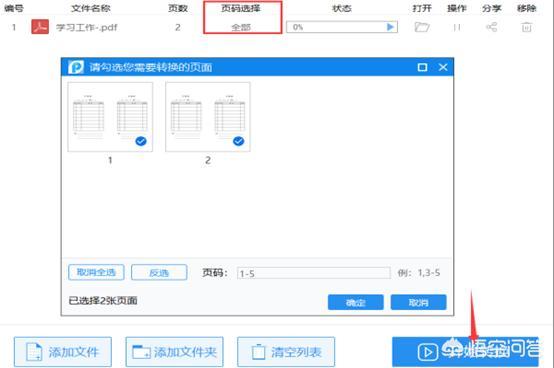This screenshot has height=368, width=554.
Task: Click 已选择2张页面 status text
Action: [103, 301]
